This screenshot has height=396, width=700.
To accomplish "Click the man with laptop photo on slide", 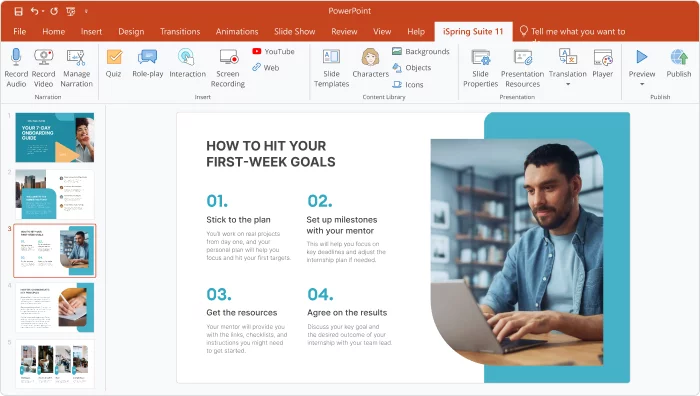I will [517, 252].
